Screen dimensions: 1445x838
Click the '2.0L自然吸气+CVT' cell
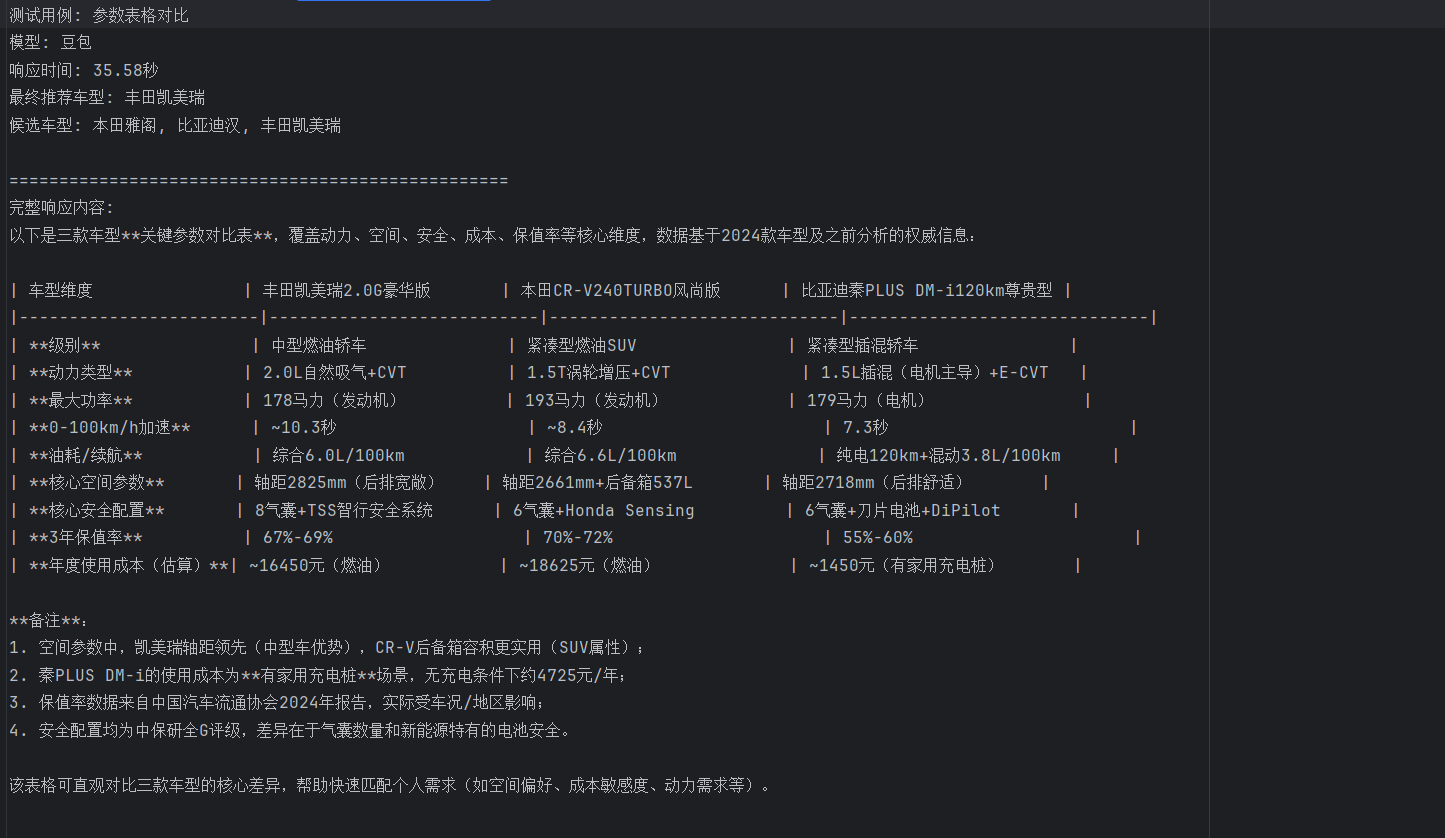[335, 372]
